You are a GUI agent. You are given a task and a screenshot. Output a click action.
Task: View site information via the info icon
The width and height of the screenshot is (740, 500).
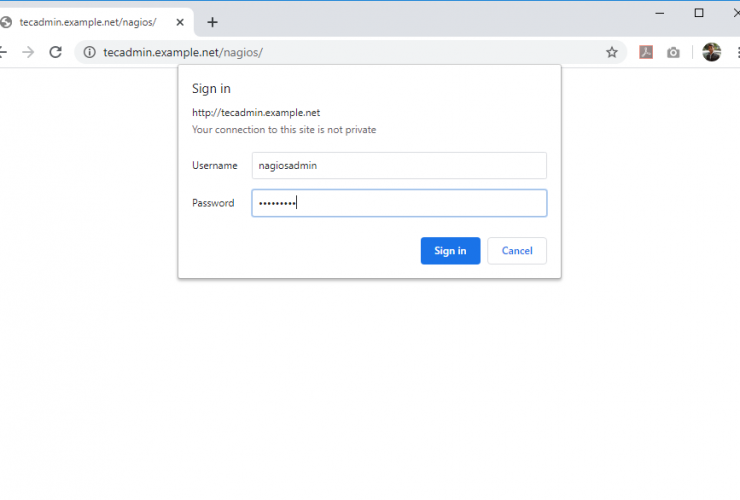[89, 52]
